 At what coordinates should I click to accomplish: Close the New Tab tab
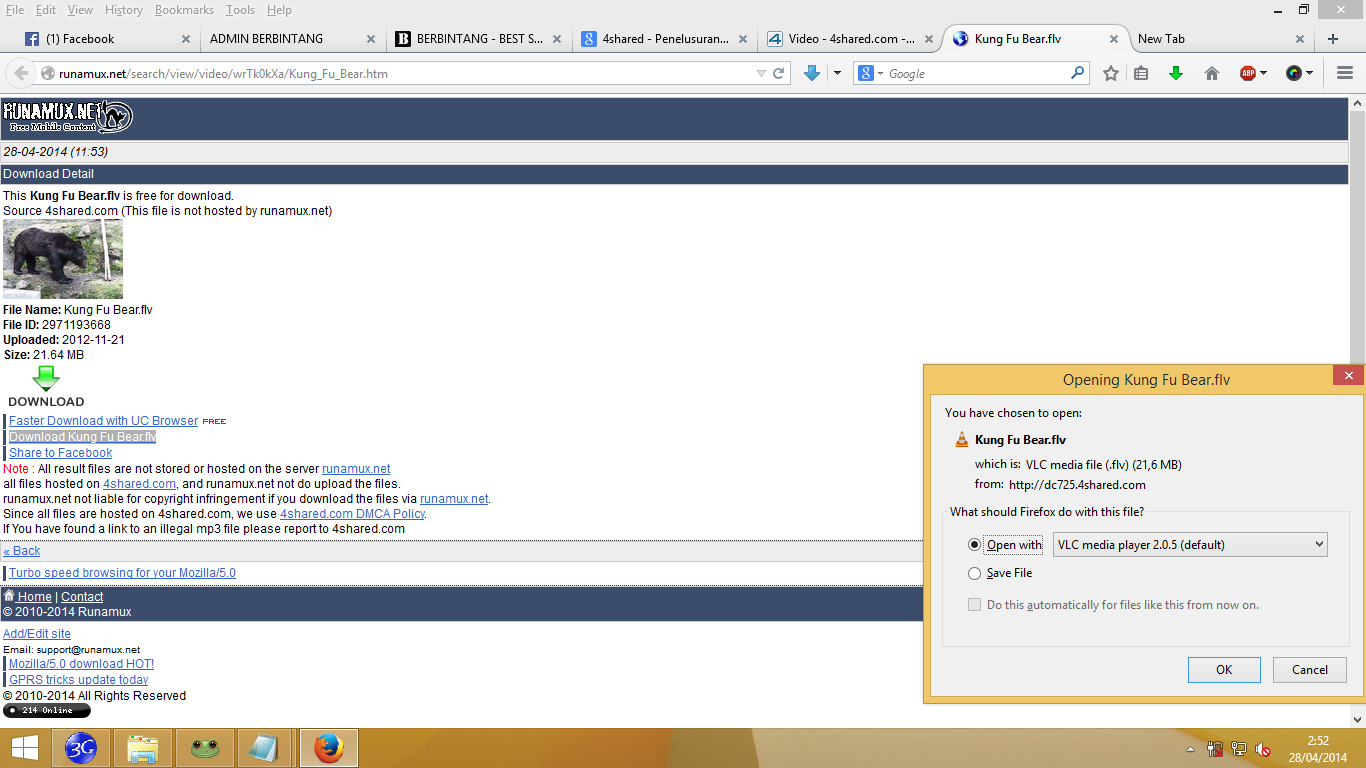tap(1300, 39)
